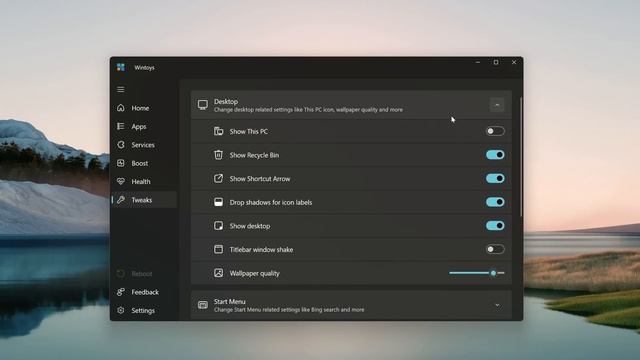The height and width of the screenshot is (360, 640).
Task: Click the Home house icon
Action: coord(121,108)
